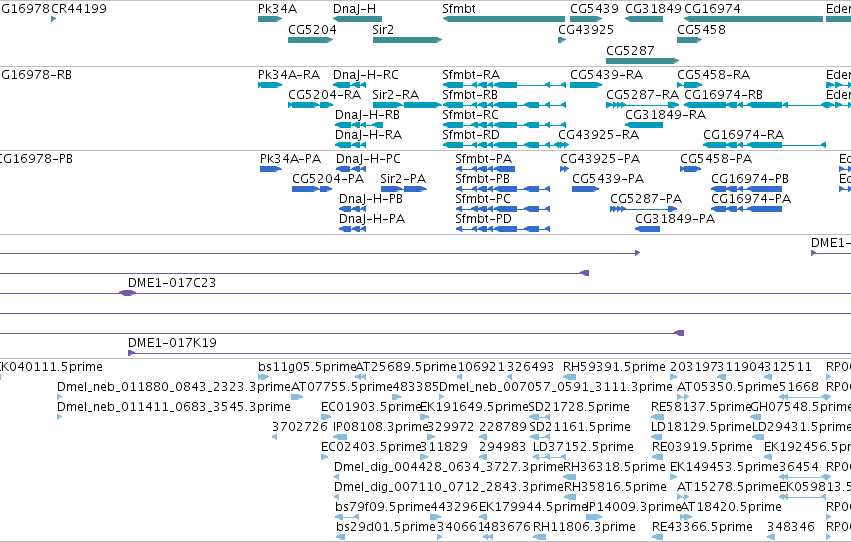The height and width of the screenshot is (542, 851).
Task: Click the long teal Sfmbt gene bar
Action: pos(504,19)
